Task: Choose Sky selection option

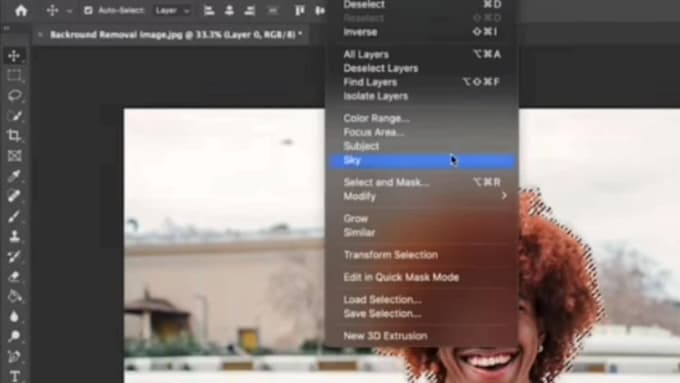Action: click(x=422, y=160)
